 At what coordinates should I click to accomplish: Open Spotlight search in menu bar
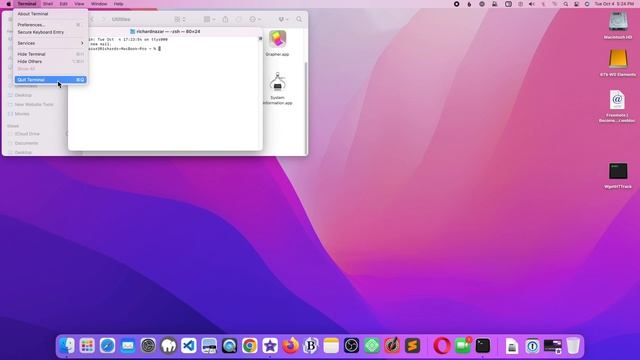(x=566, y=4)
